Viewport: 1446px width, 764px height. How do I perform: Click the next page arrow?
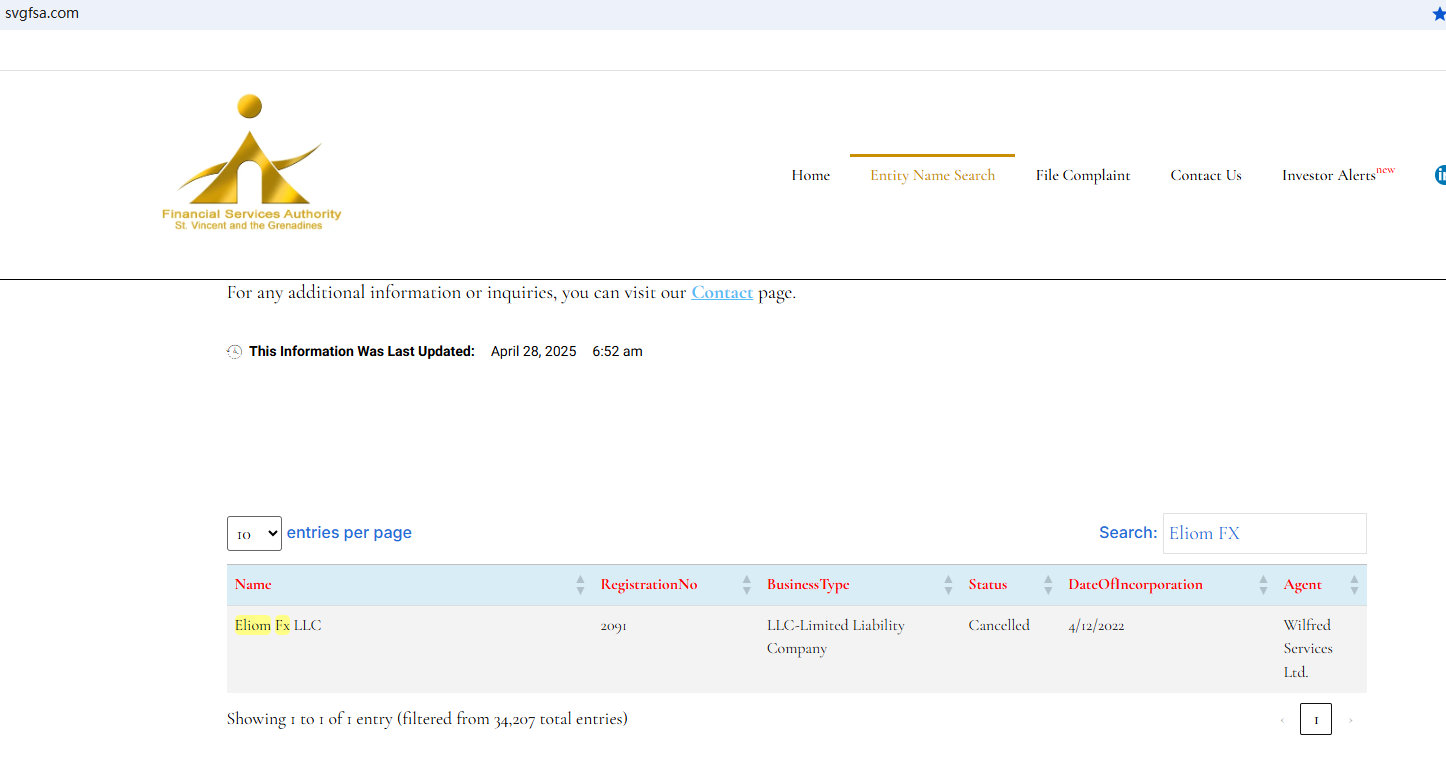click(x=1350, y=720)
